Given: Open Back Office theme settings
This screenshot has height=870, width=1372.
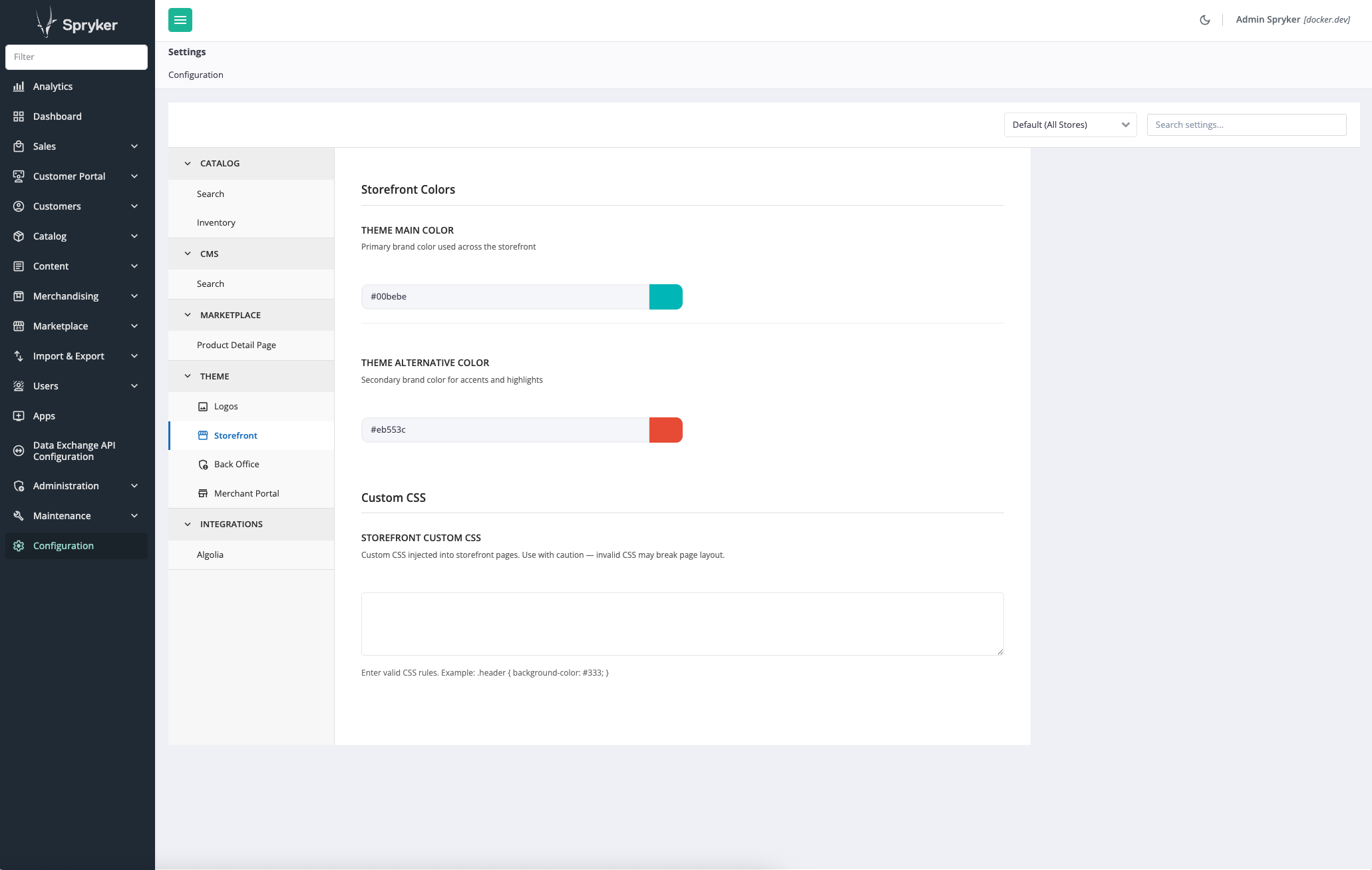Looking at the screenshot, I should point(236,464).
